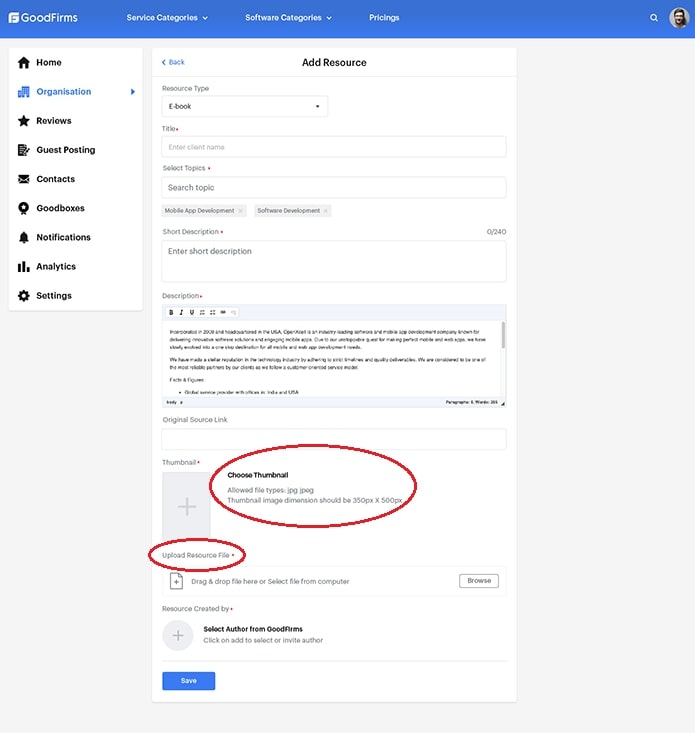Click the Save button

(189, 681)
